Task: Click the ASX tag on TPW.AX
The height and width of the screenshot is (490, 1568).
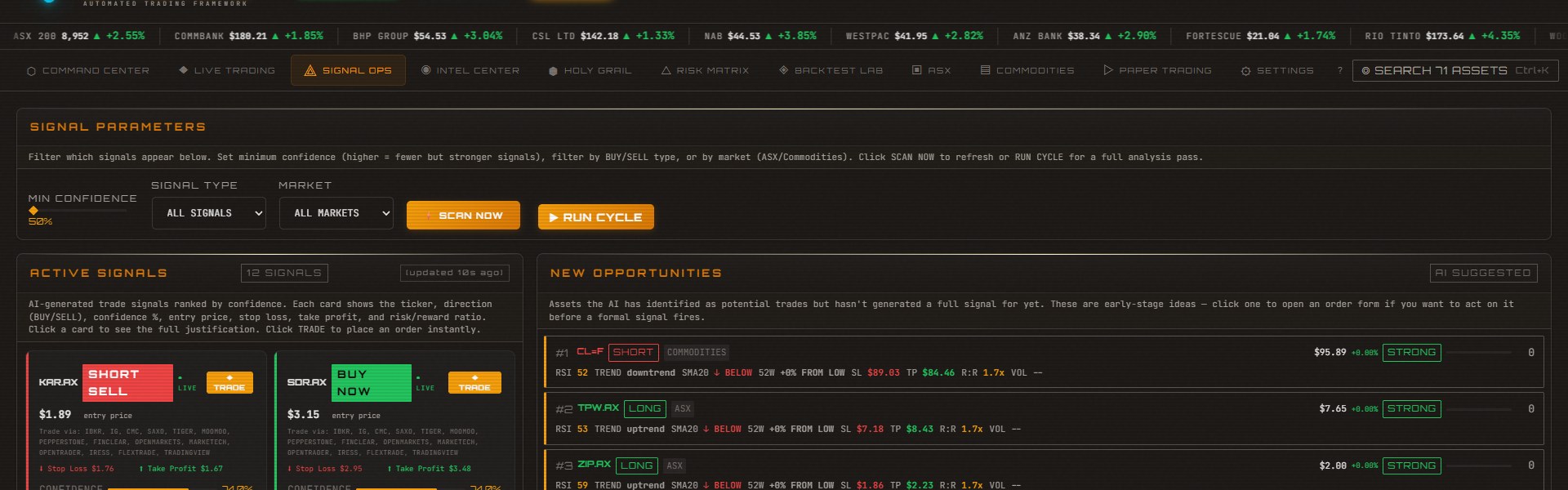Action: [683, 408]
